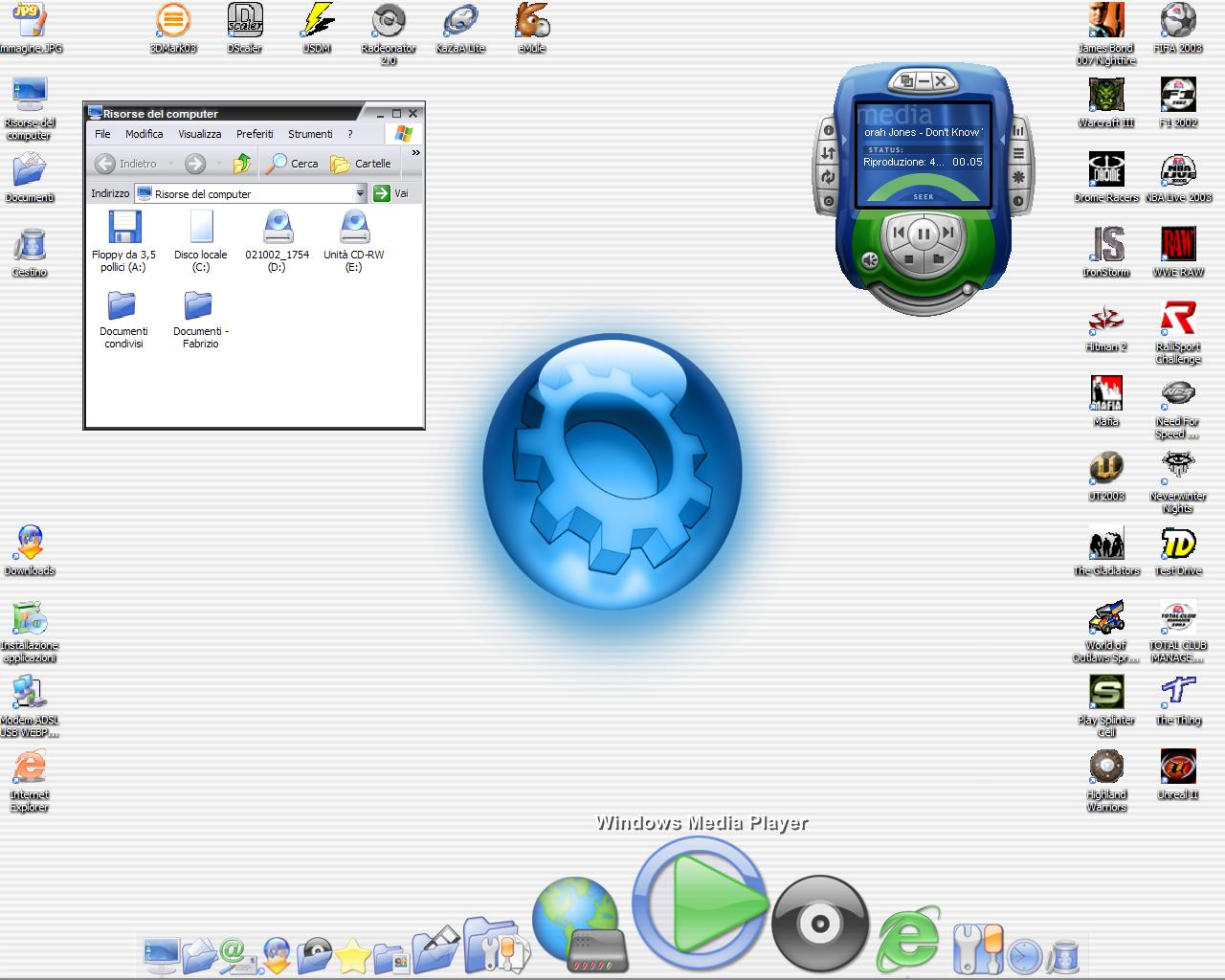Select the Unreal II desktop shortcut

tap(1178, 774)
